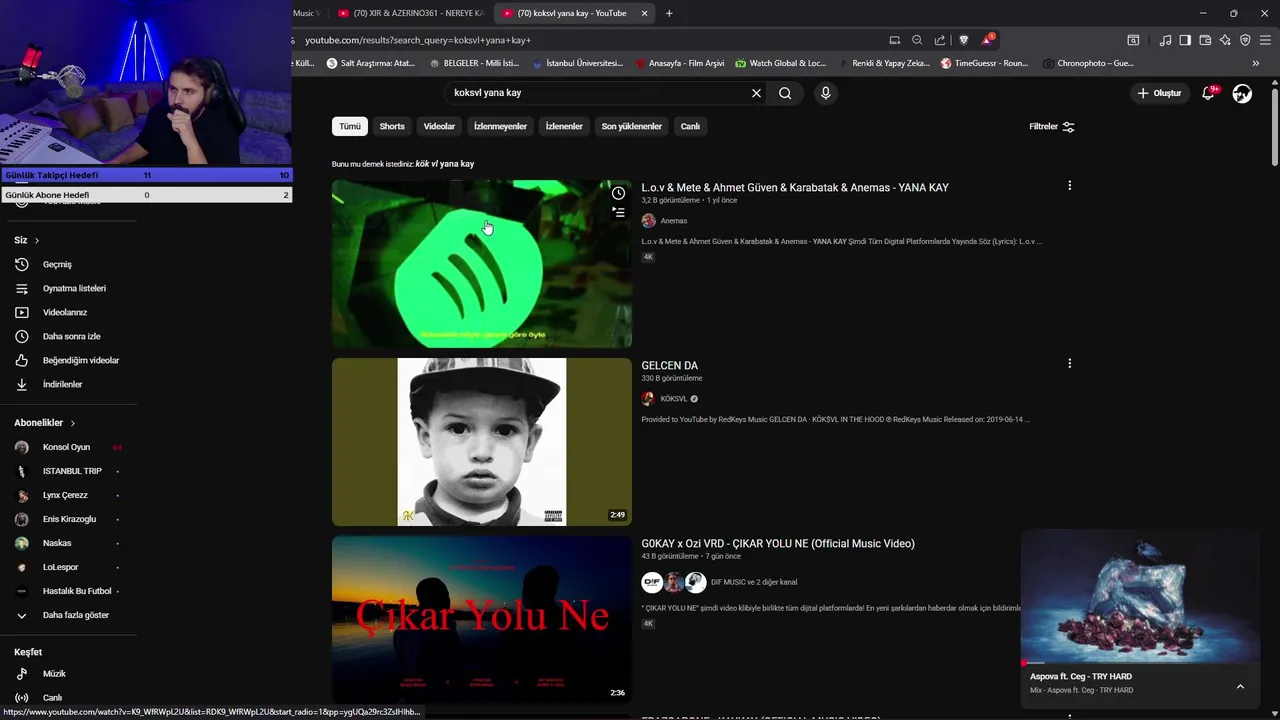This screenshot has height=720, width=1280.
Task: Select the Tümü filter chip
Action: 350,126
